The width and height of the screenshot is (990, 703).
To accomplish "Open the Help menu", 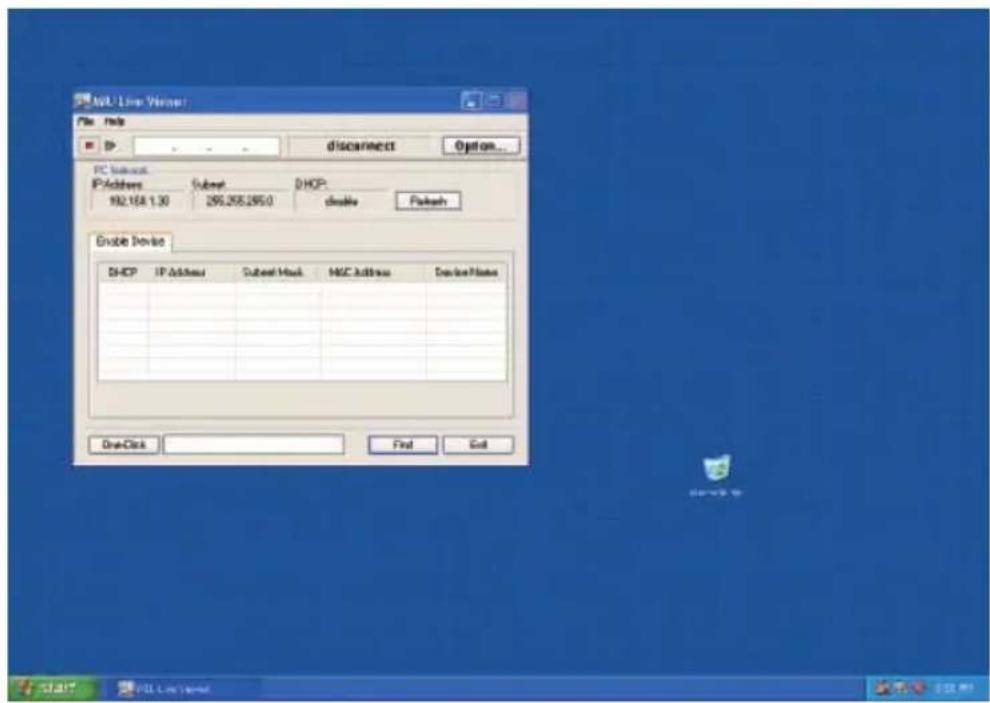I will [115, 121].
